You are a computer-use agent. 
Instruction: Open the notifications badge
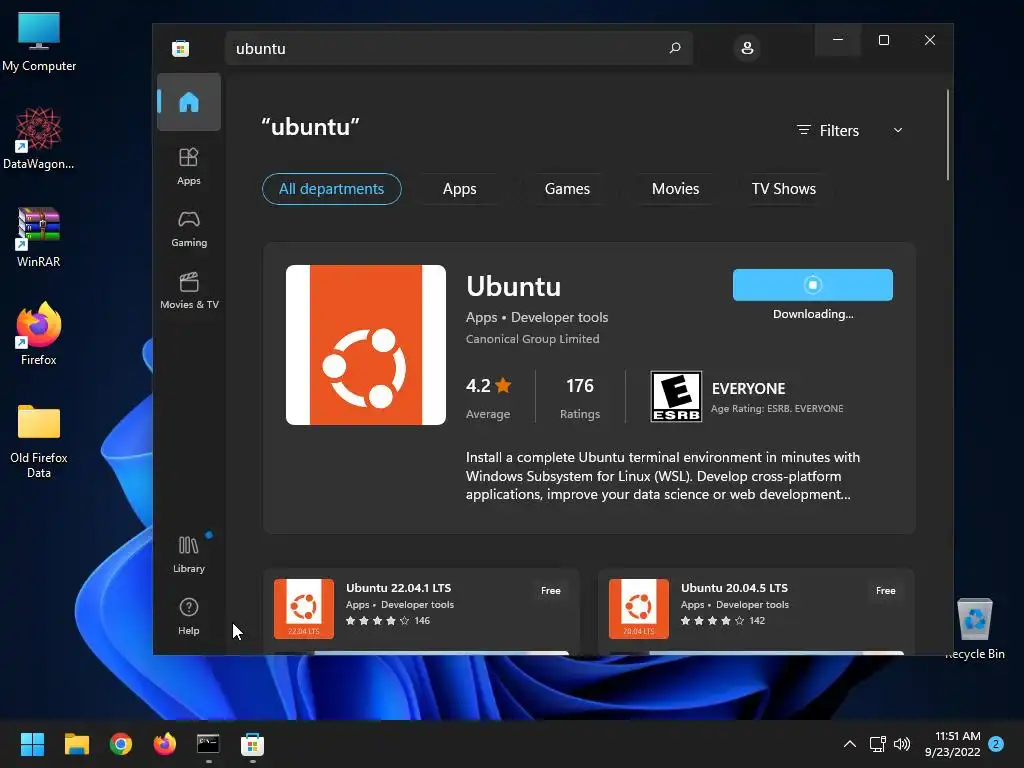996,744
